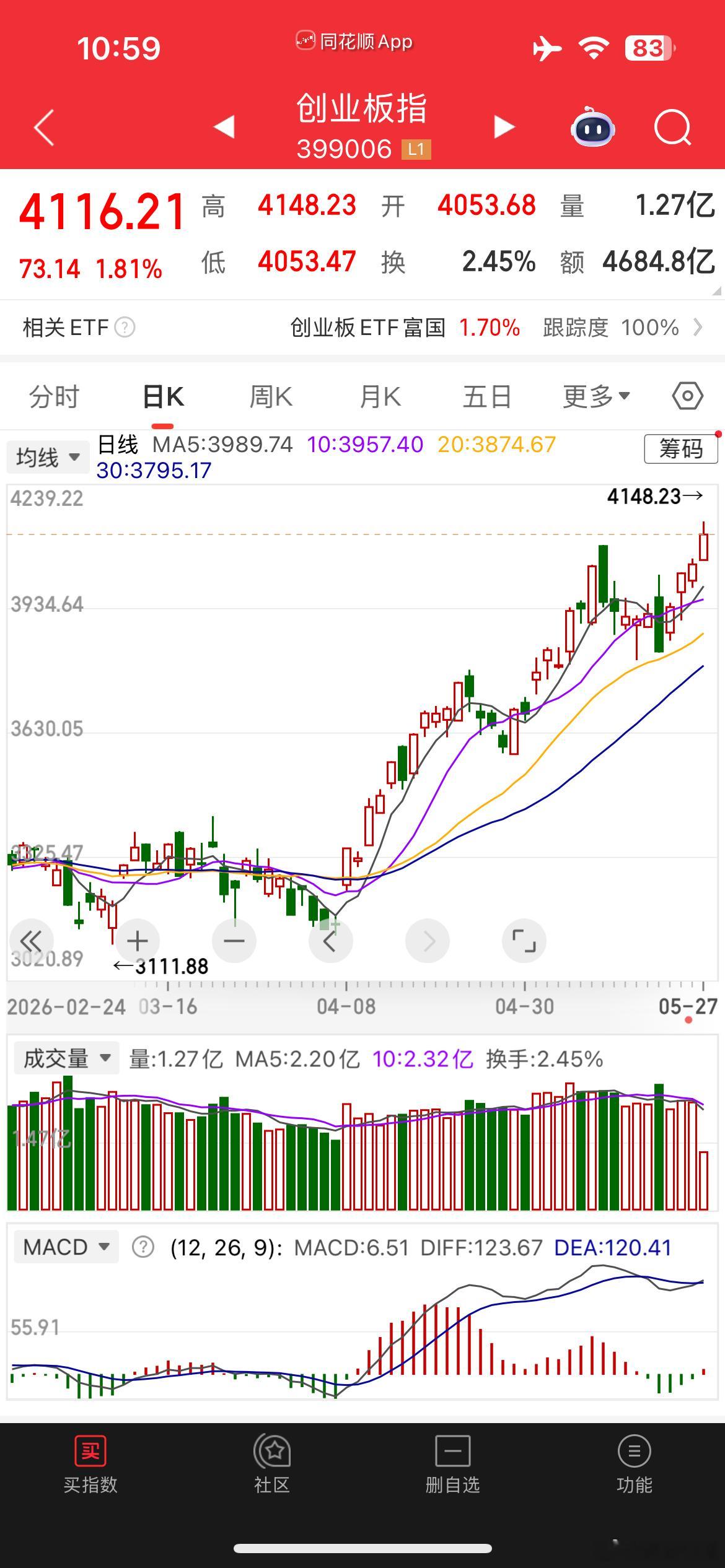
Task: Move chart left with single arrow button
Action: (330, 941)
